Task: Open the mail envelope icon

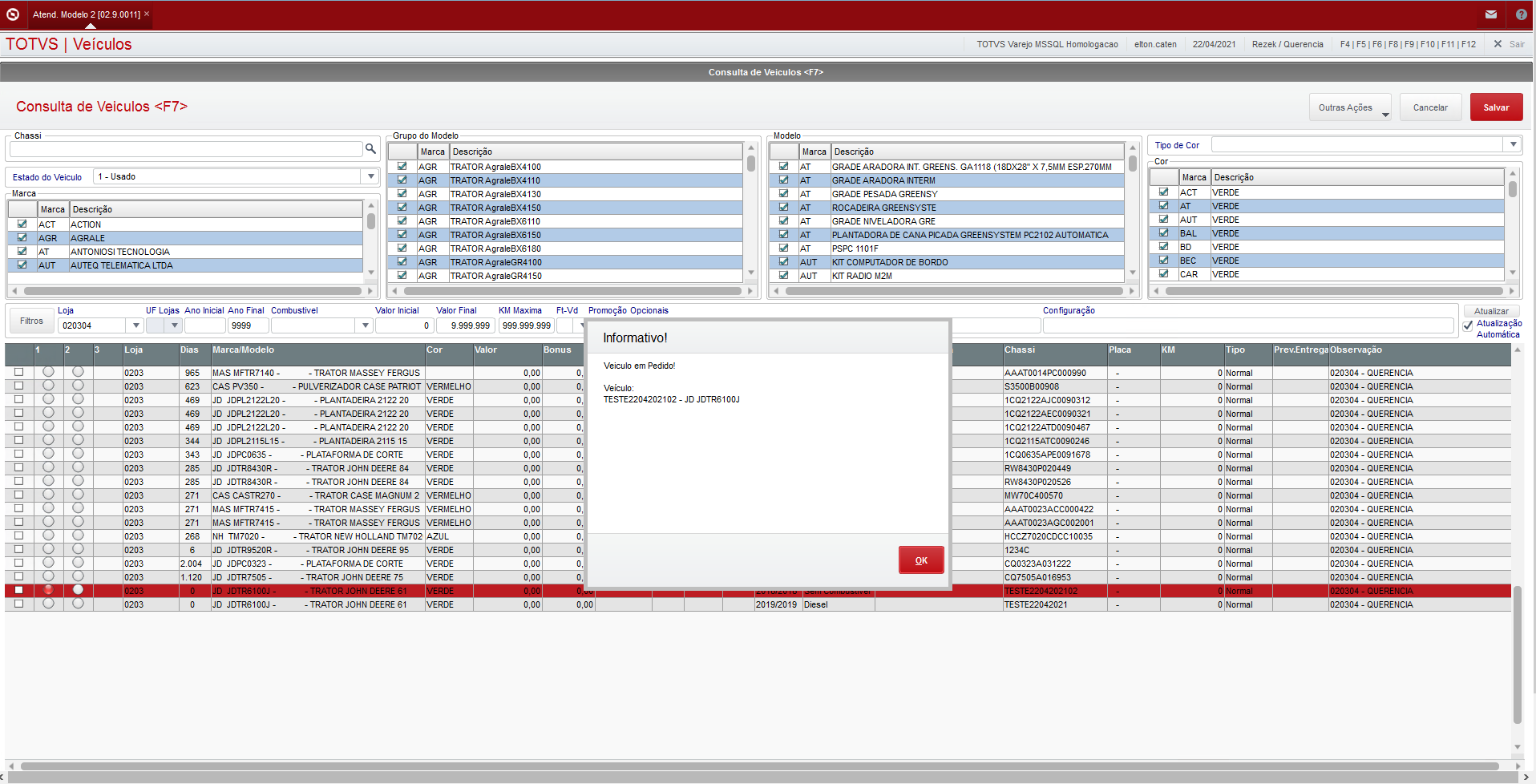Action: (x=1491, y=14)
